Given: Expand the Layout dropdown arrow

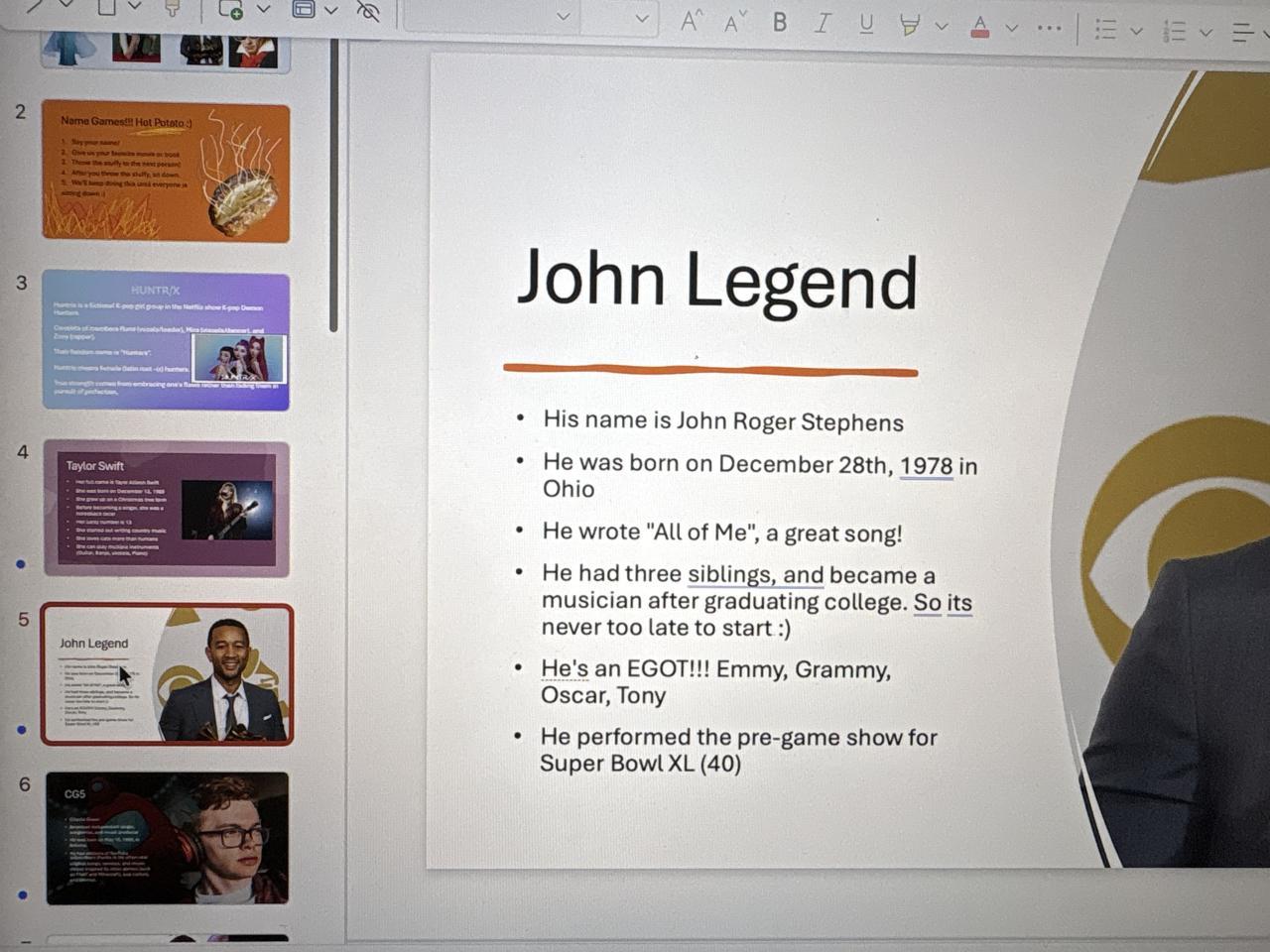Looking at the screenshot, I should coord(332,11).
